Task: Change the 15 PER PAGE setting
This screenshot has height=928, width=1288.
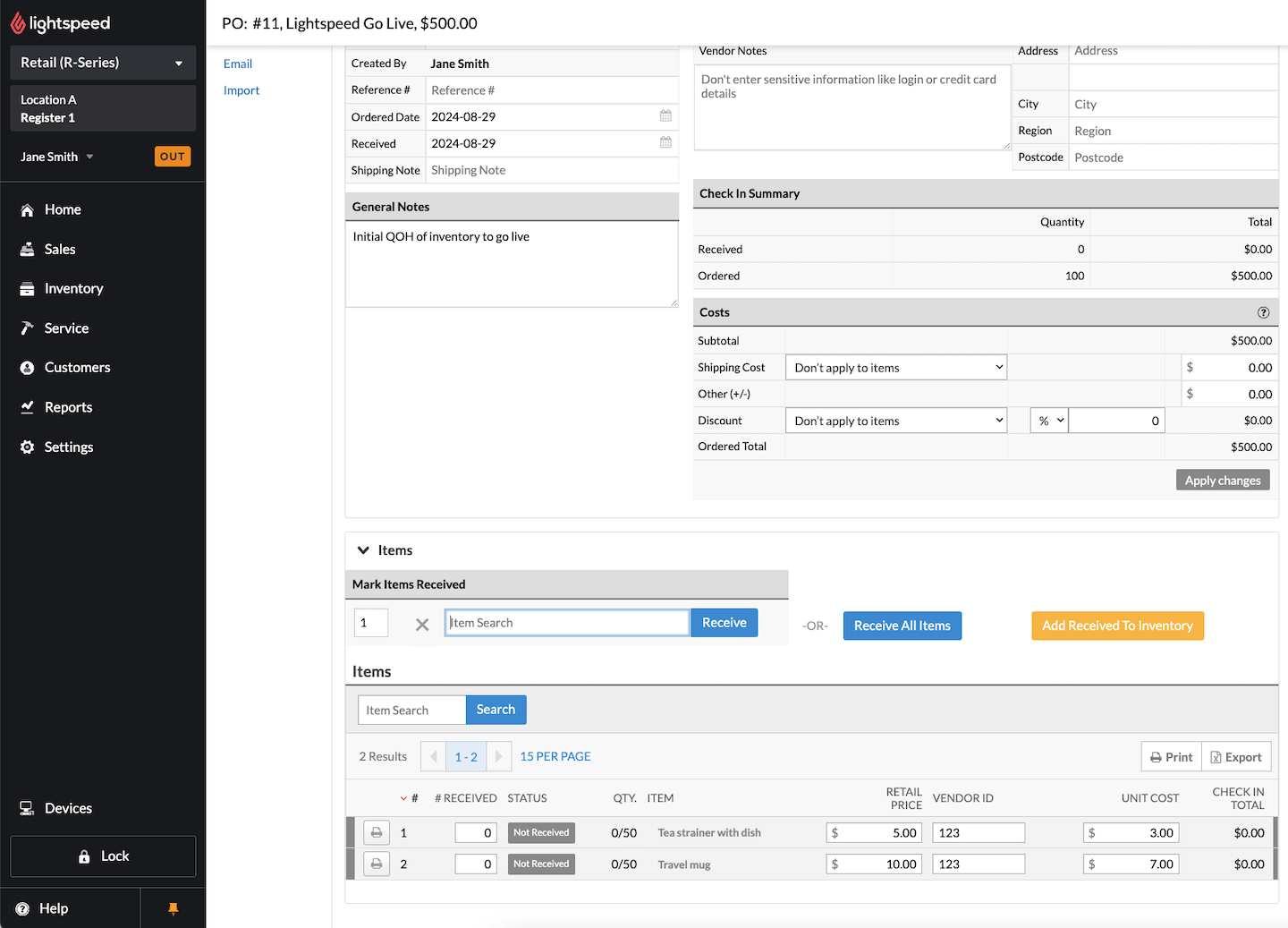Action: (x=555, y=757)
